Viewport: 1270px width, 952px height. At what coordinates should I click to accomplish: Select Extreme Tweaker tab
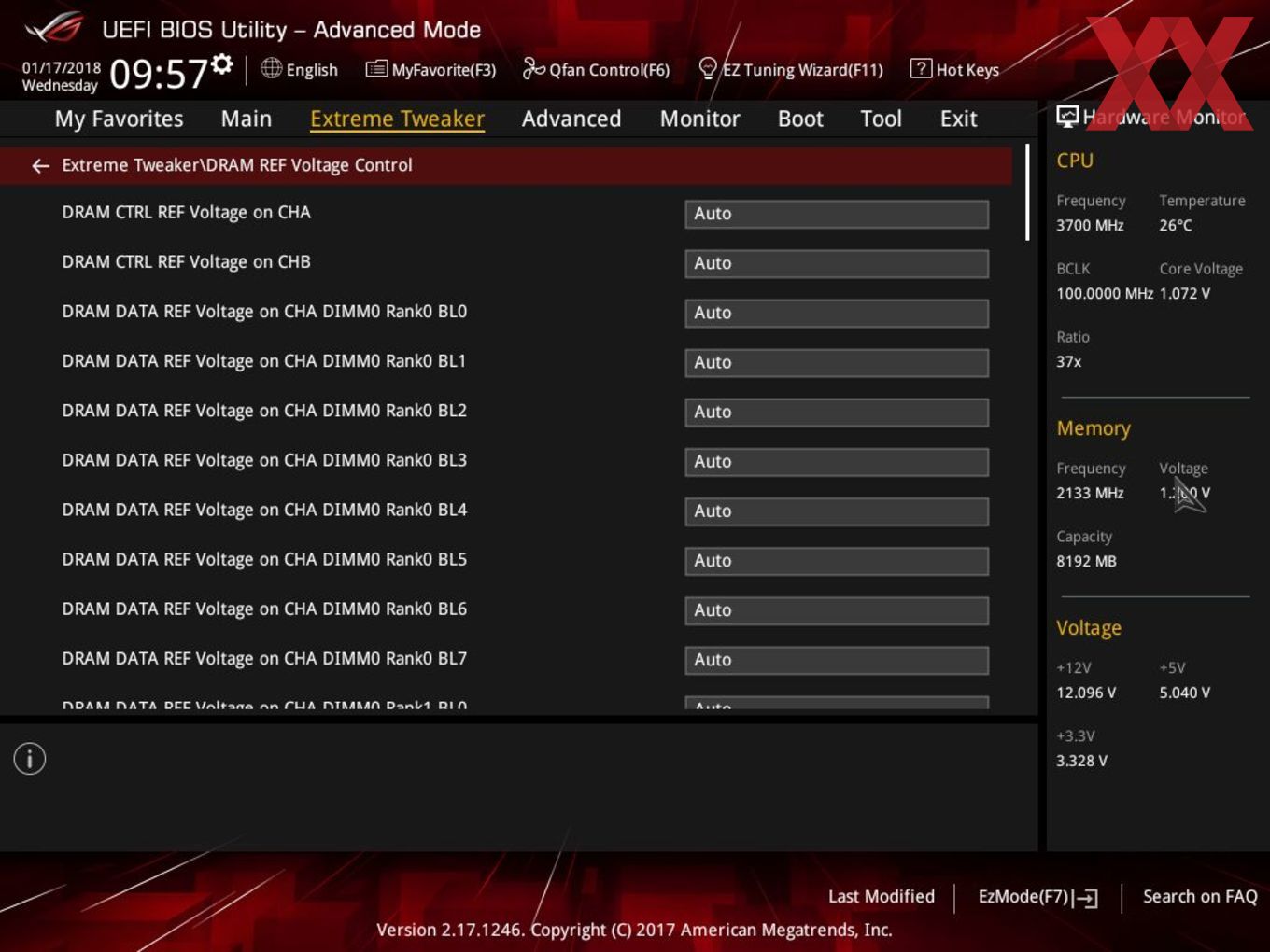click(x=397, y=119)
